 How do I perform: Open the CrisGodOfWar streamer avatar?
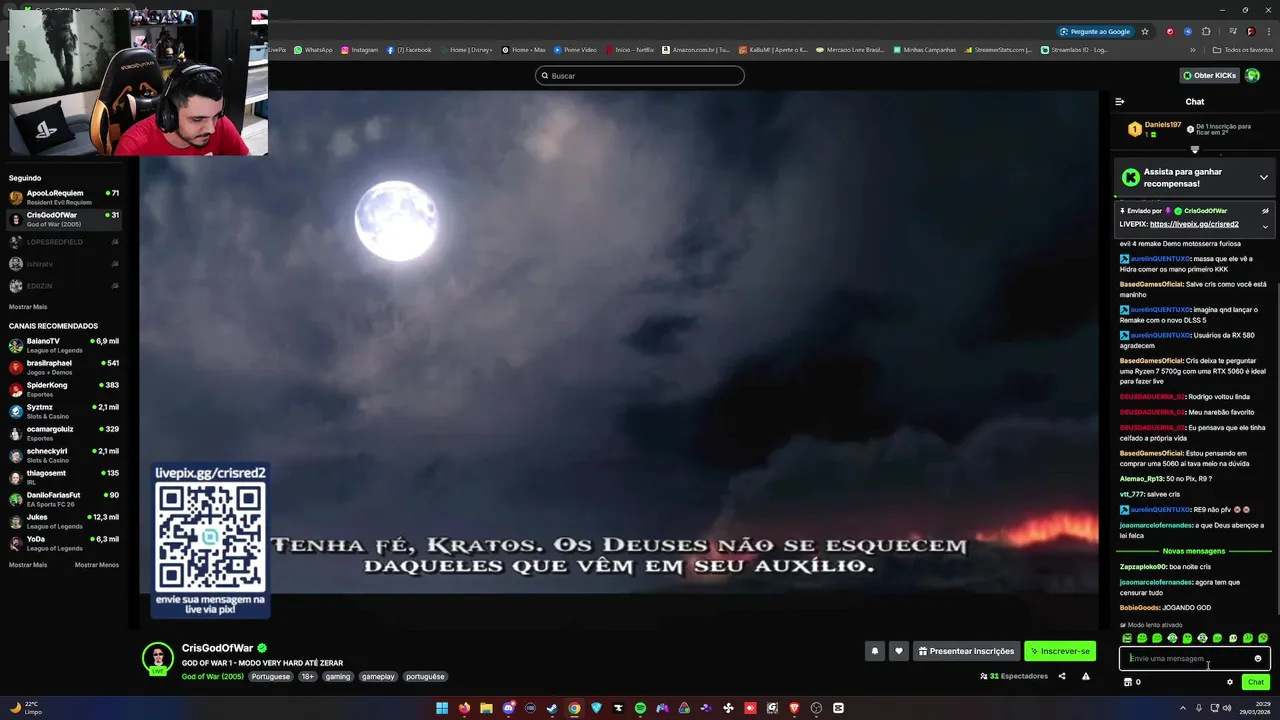pos(157,657)
